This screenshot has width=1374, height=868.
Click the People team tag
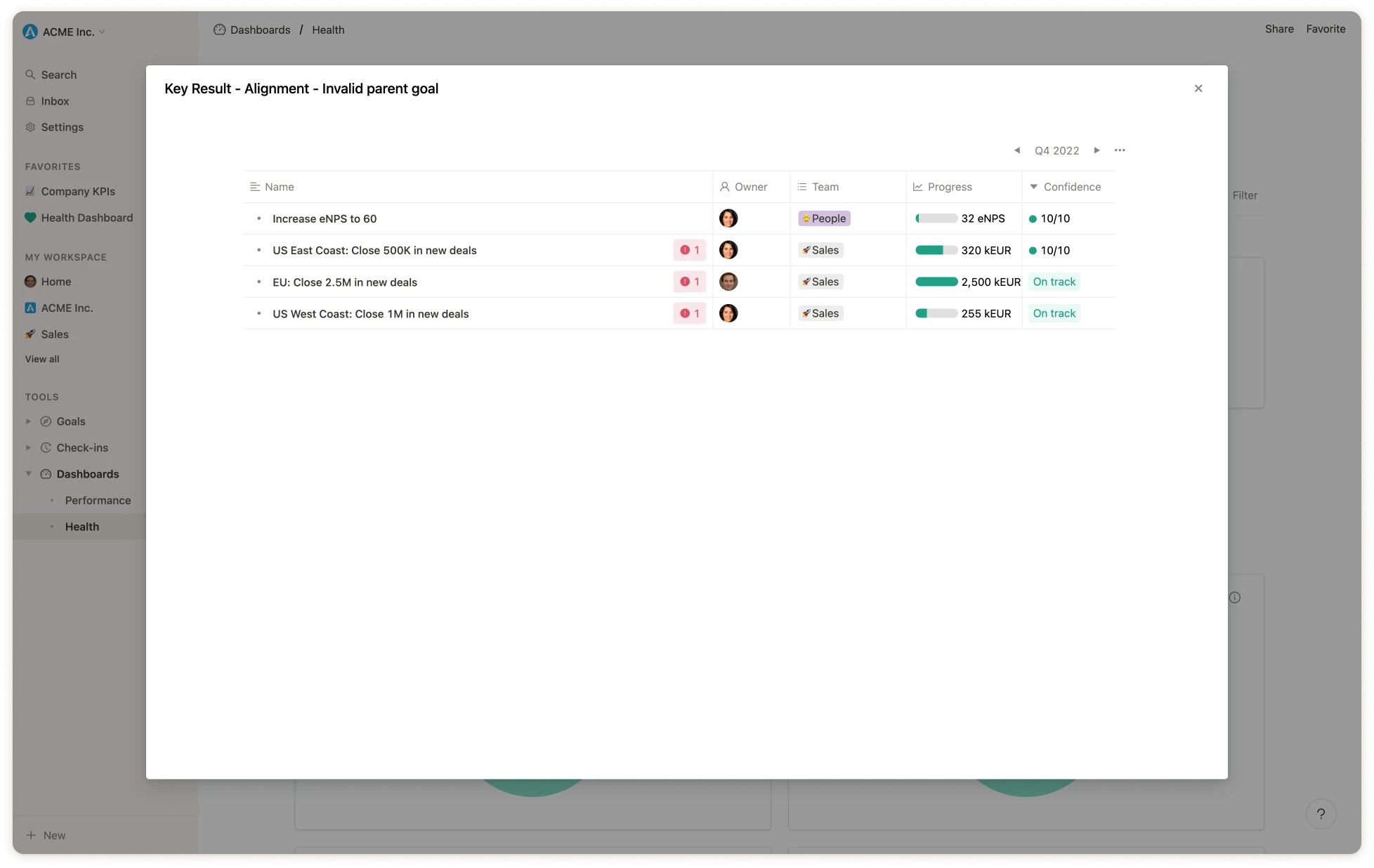point(824,218)
